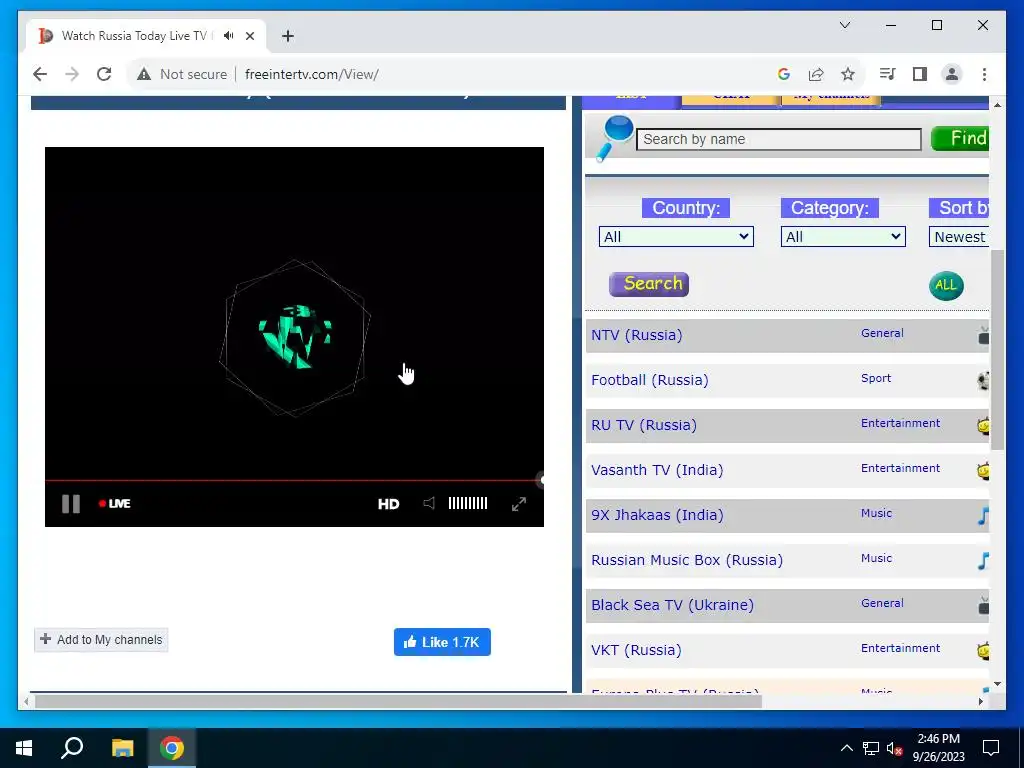
Task: Open the Country dropdown
Action: [x=676, y=236]
